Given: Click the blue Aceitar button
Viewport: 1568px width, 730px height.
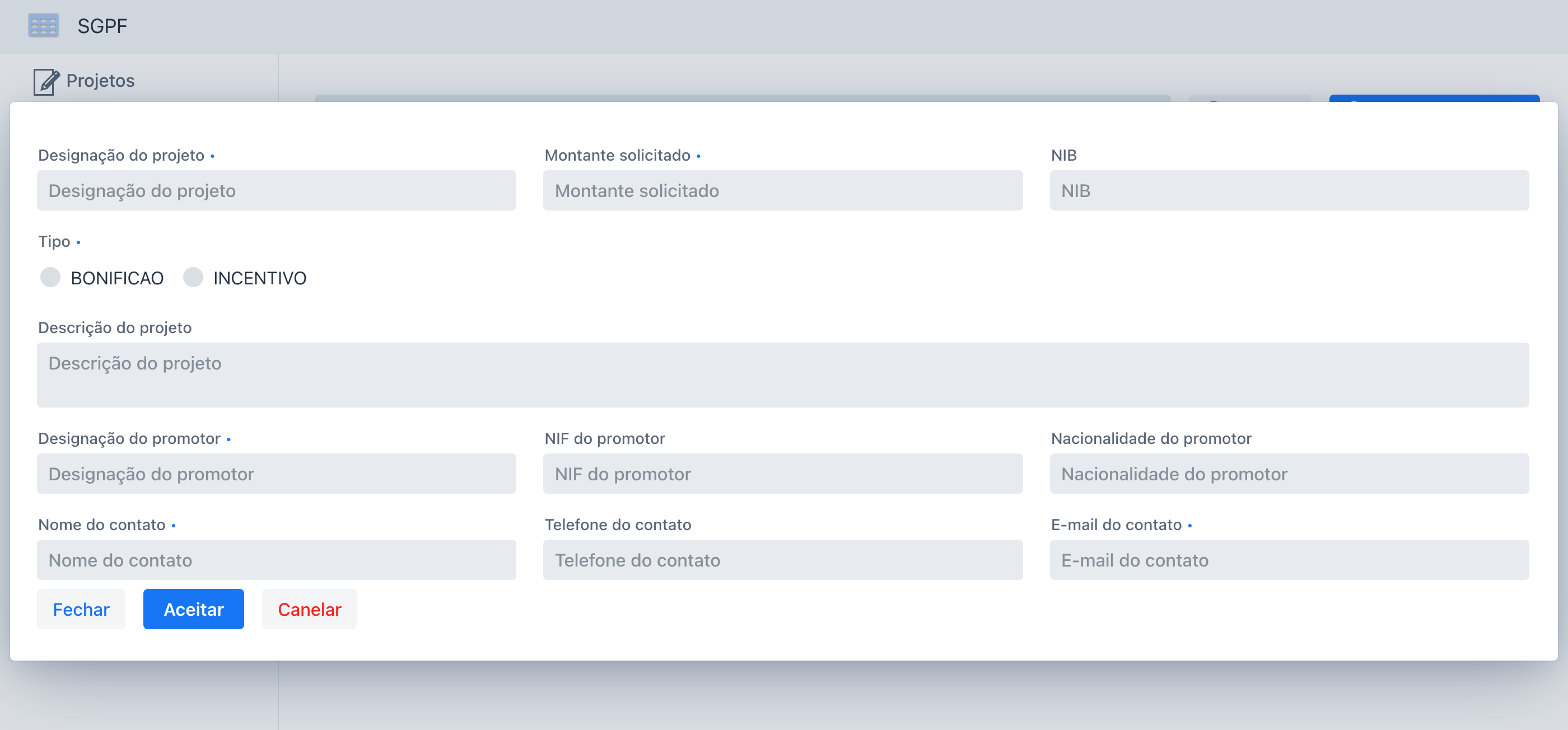Looking at the screenshot, I should click(194, 609).
